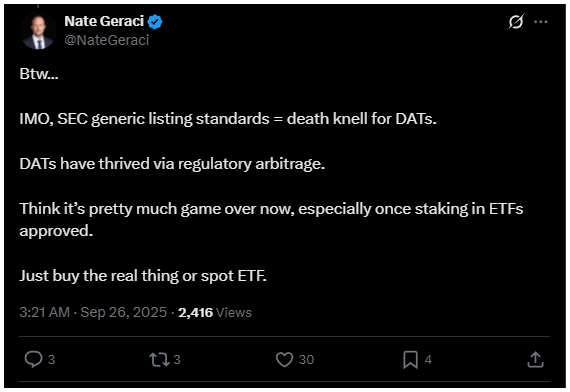Click the 'death knell for DATs' sentence
This screenshot has width=570, height=392.
[228, 119]
